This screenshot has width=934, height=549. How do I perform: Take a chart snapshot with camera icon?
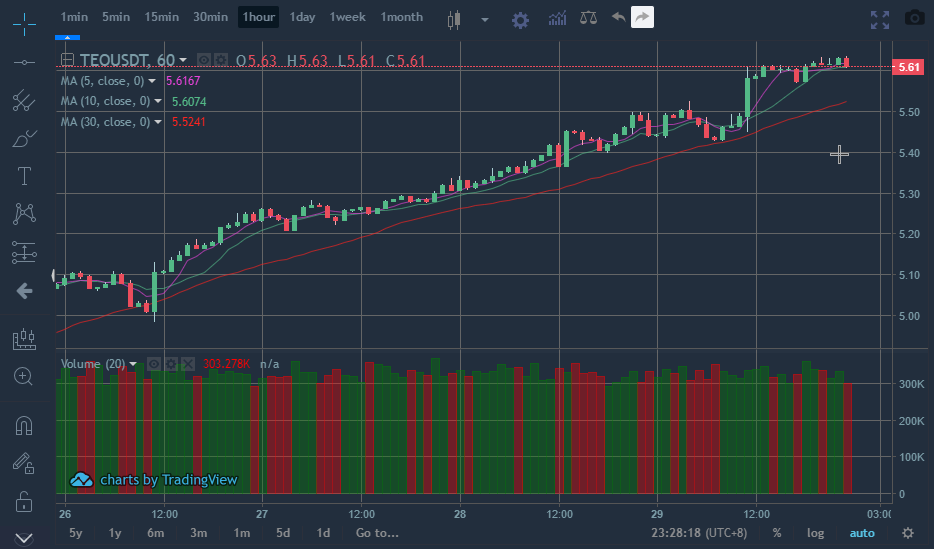tap(915, 18)
